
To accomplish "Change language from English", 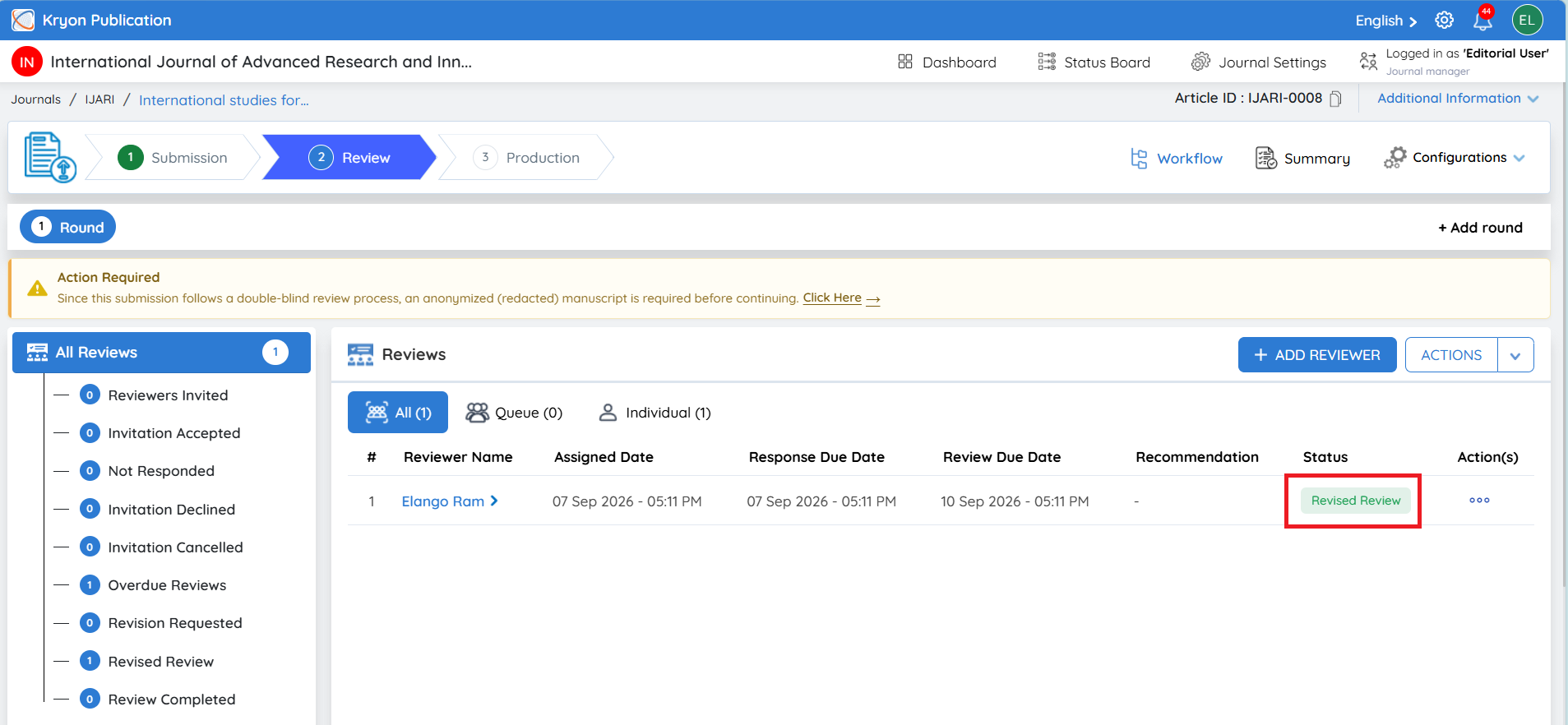I will point(1386,21).
